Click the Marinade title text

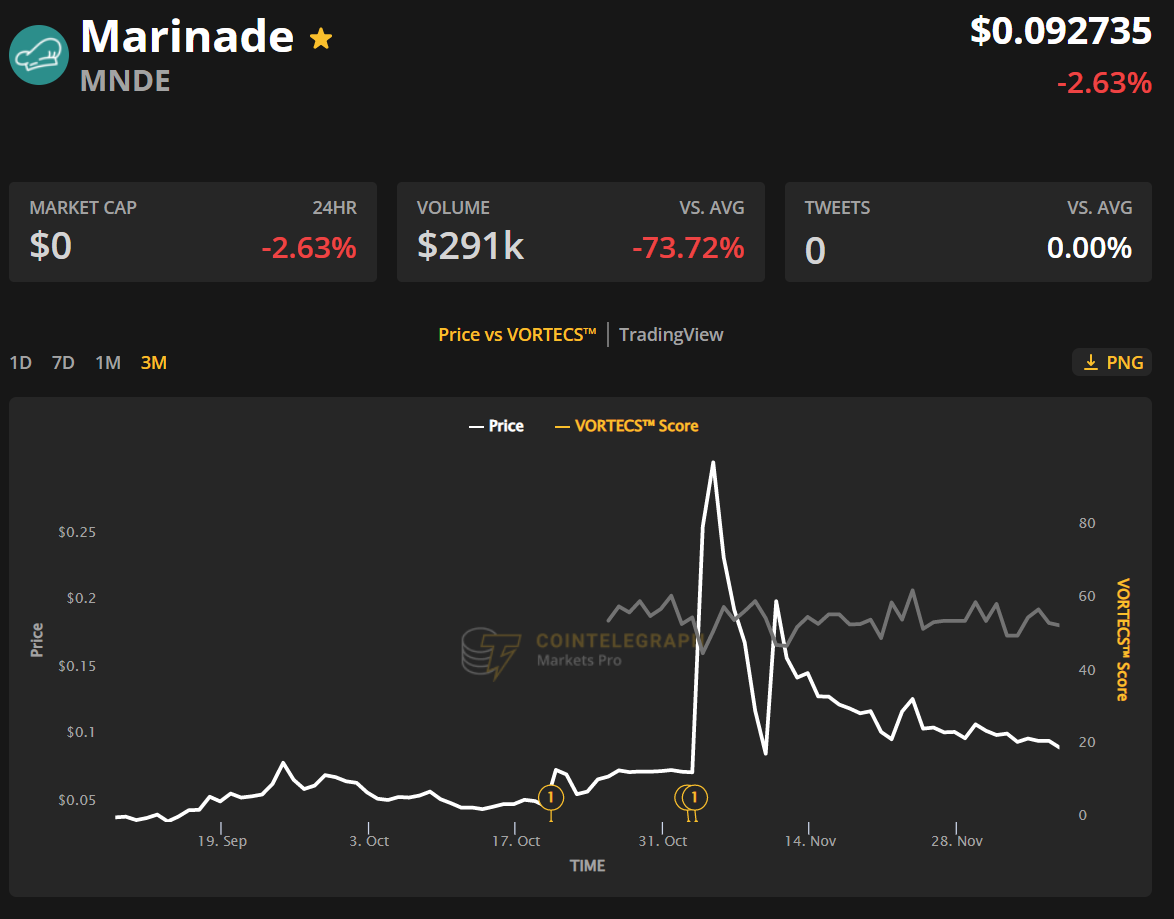[187, 36]
